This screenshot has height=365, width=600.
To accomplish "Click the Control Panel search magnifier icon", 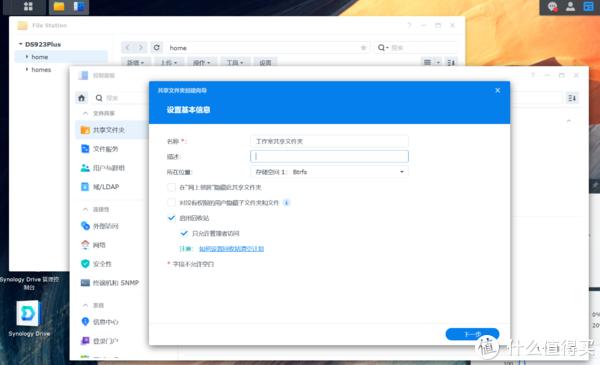I will [x=99, y=98].
